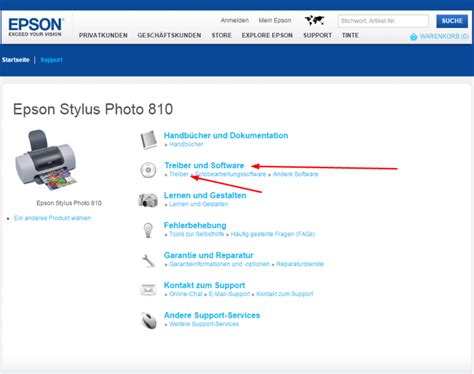
Task: Open the EXPLORE EPSON menu
Action: coord(267,35)
